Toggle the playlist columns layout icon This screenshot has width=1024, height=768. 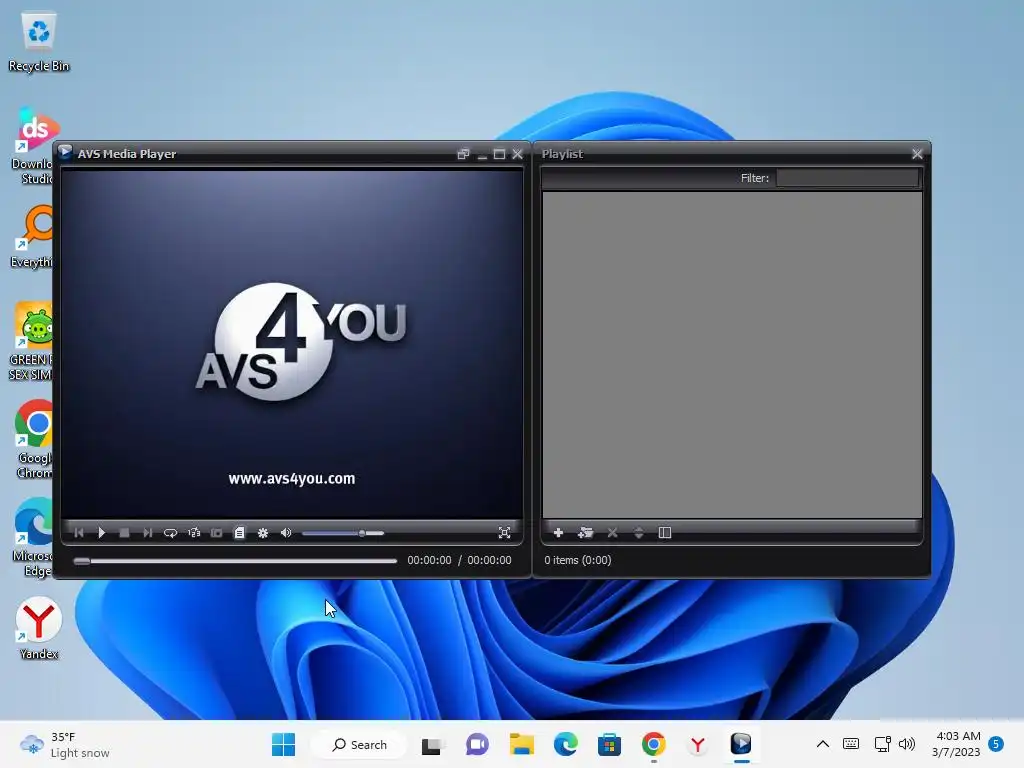click(665, 533)
